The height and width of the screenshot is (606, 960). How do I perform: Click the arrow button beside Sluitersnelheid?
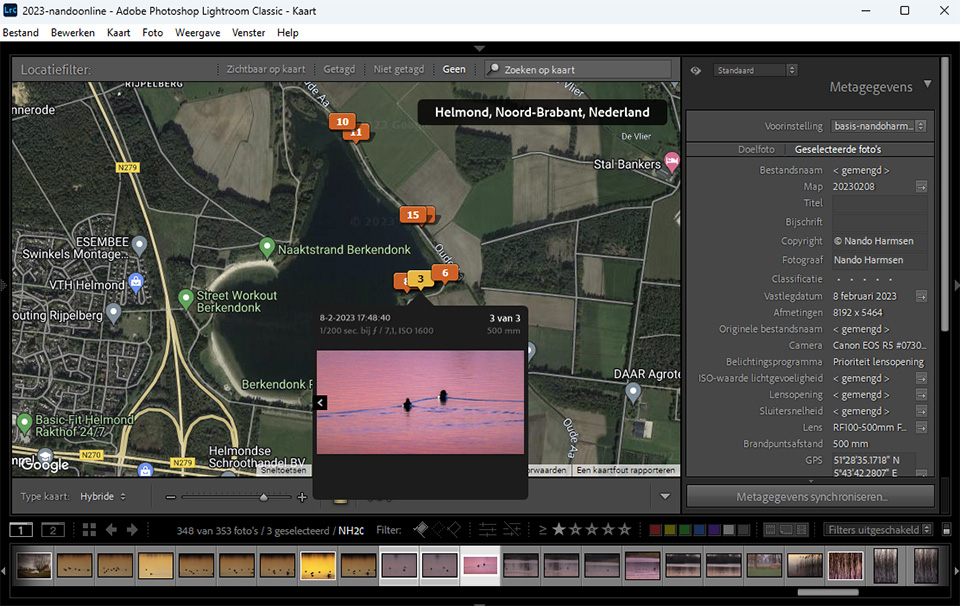click(921, 411)
